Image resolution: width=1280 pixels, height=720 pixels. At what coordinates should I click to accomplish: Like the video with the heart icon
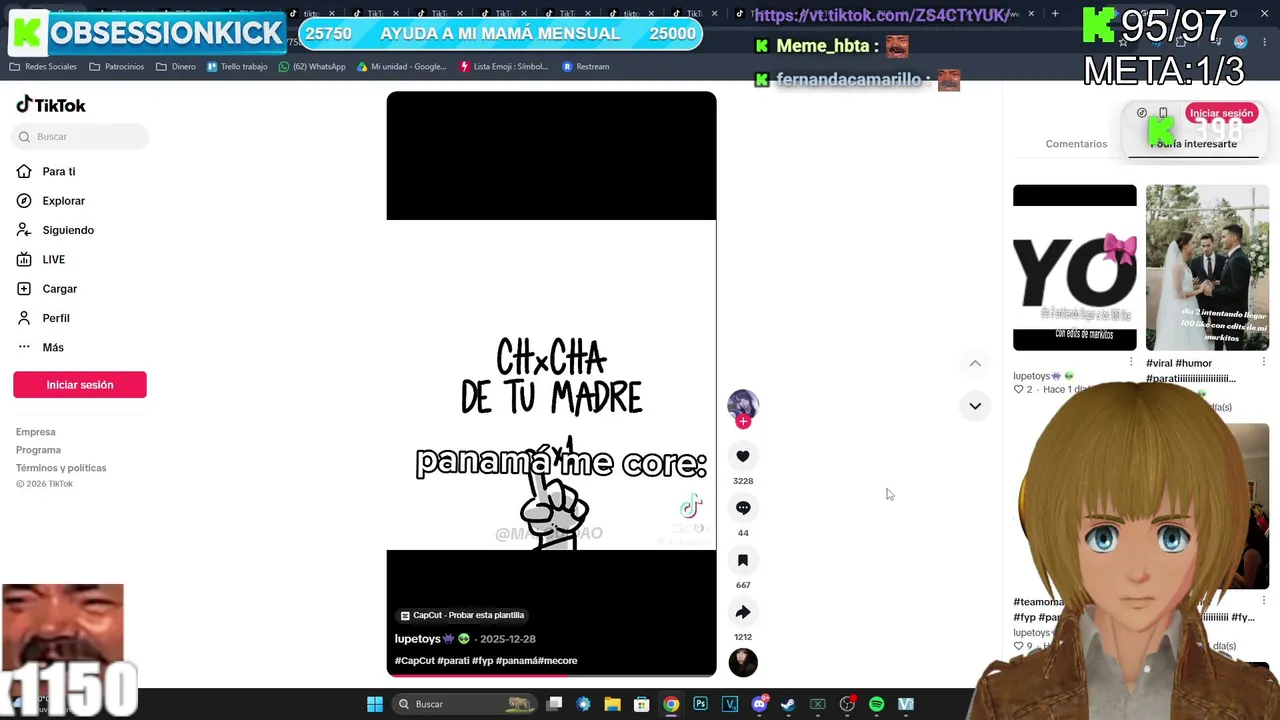point(743,456)
